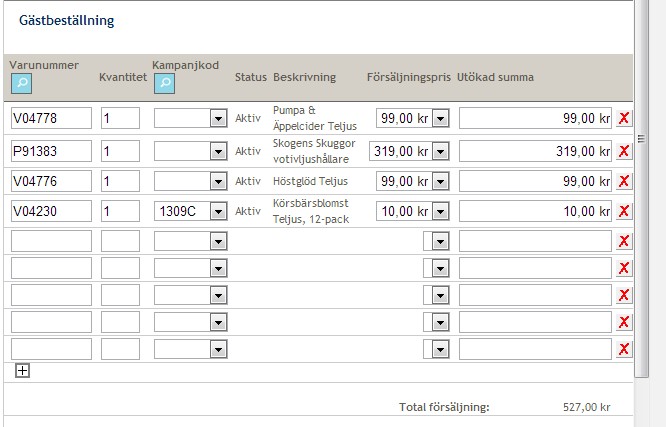Open price dropdown on last empty row
Screen dimensions: 666x427
(440, 349)
